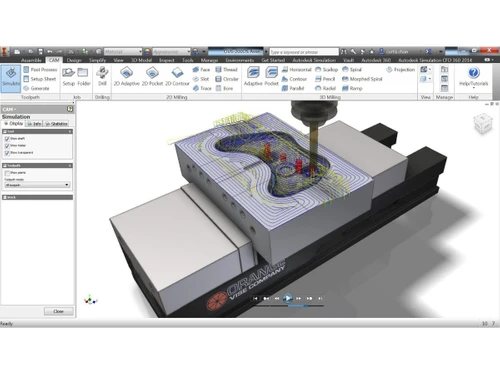Jump to end of simulation
500x375 pixels.
pyautogui.click(x=320, y=298)
